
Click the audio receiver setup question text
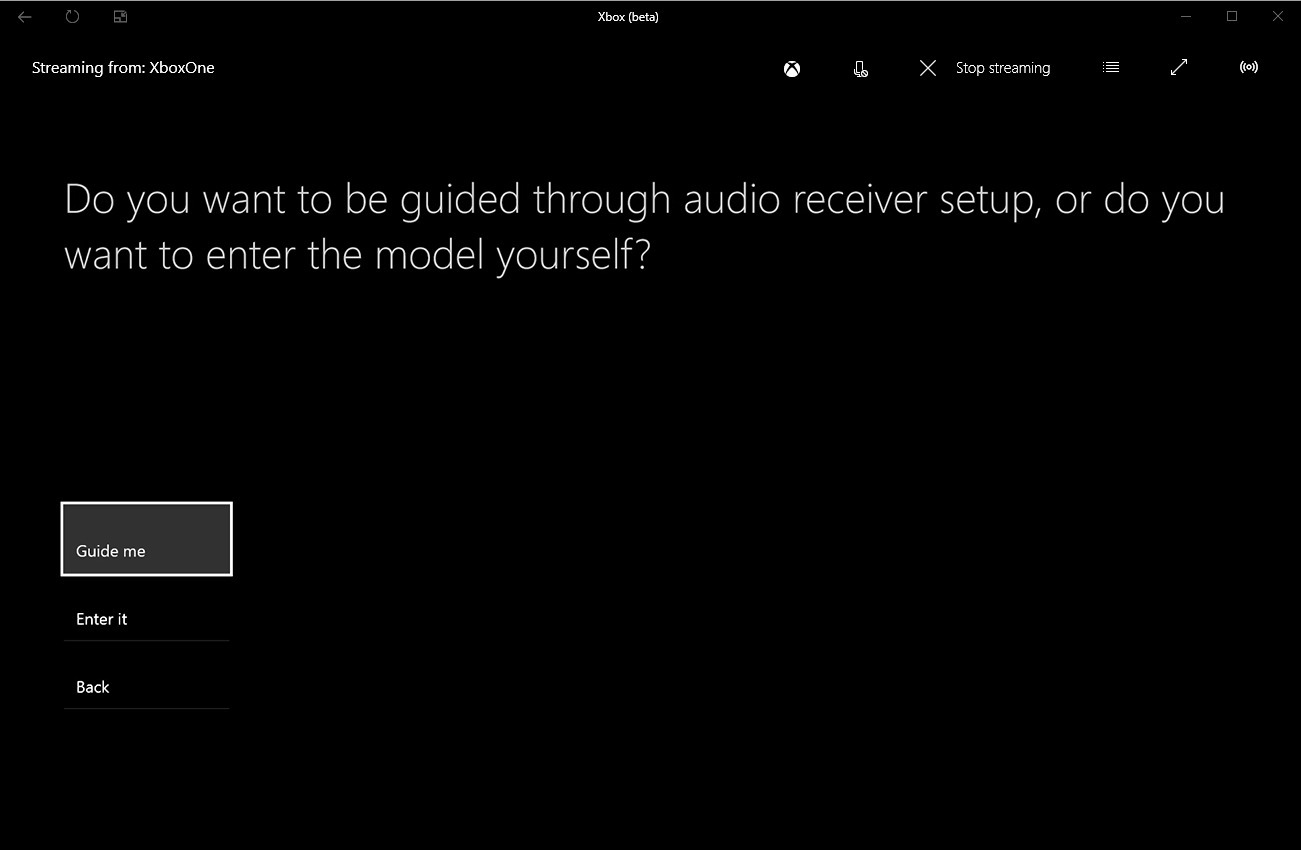tap(644, 225)
